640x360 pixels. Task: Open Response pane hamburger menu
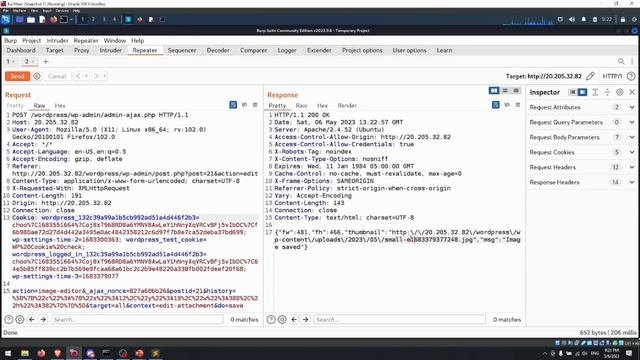click(518, 105)
